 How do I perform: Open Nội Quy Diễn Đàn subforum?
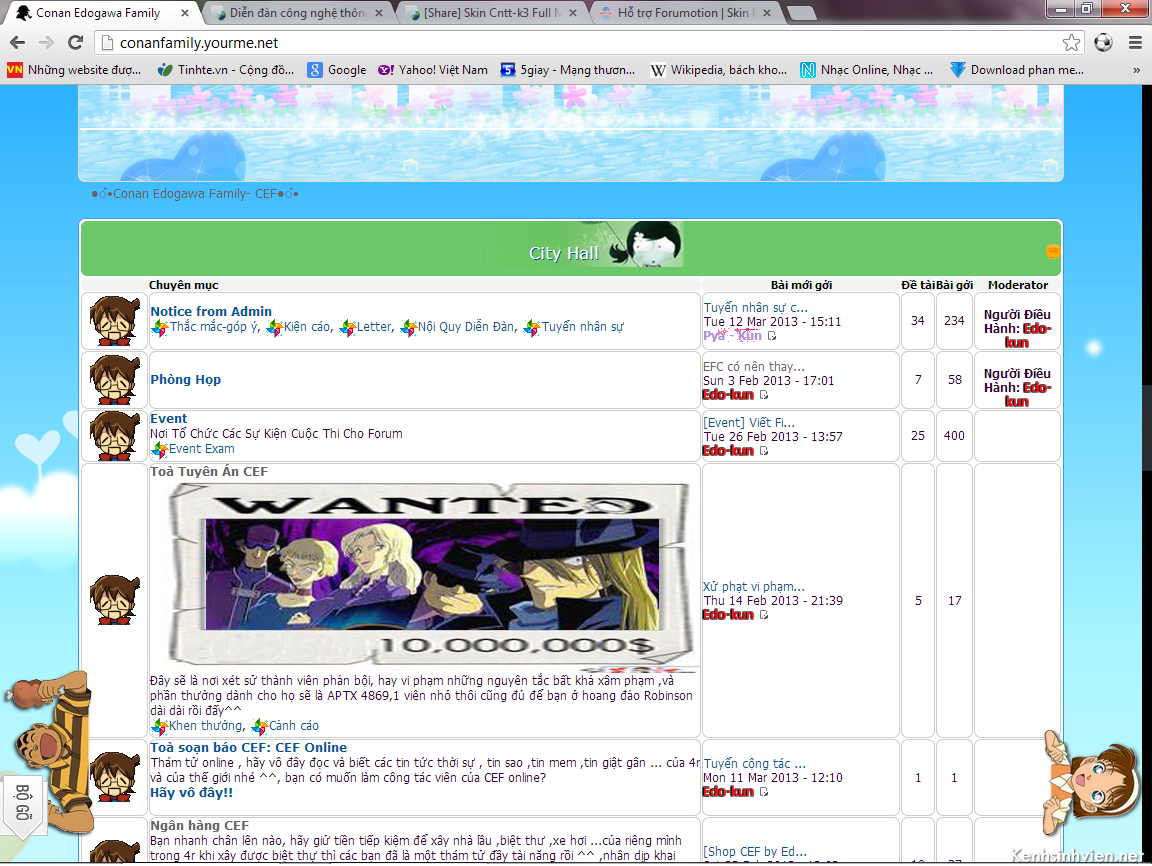(x=467, y=327)
